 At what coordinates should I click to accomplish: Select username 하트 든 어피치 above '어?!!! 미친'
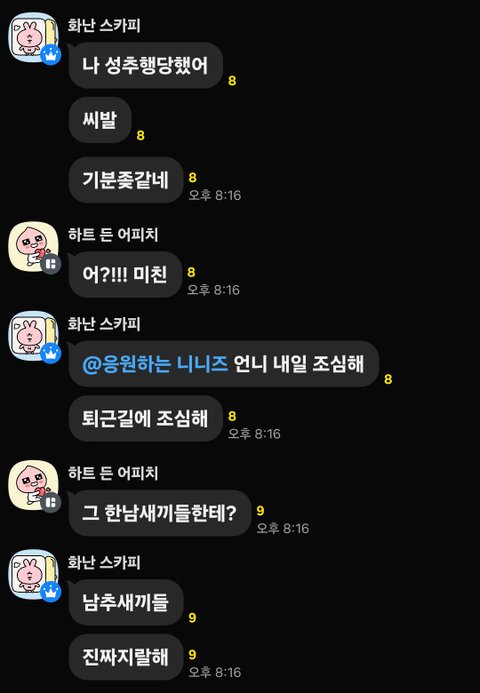113,234
